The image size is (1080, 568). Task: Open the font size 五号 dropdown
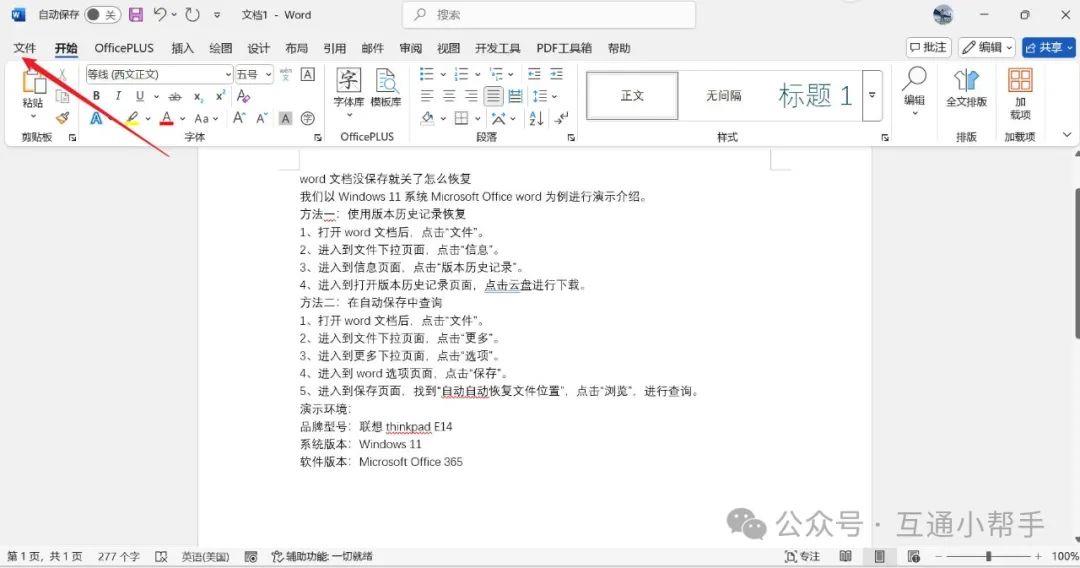click(269, 74)
